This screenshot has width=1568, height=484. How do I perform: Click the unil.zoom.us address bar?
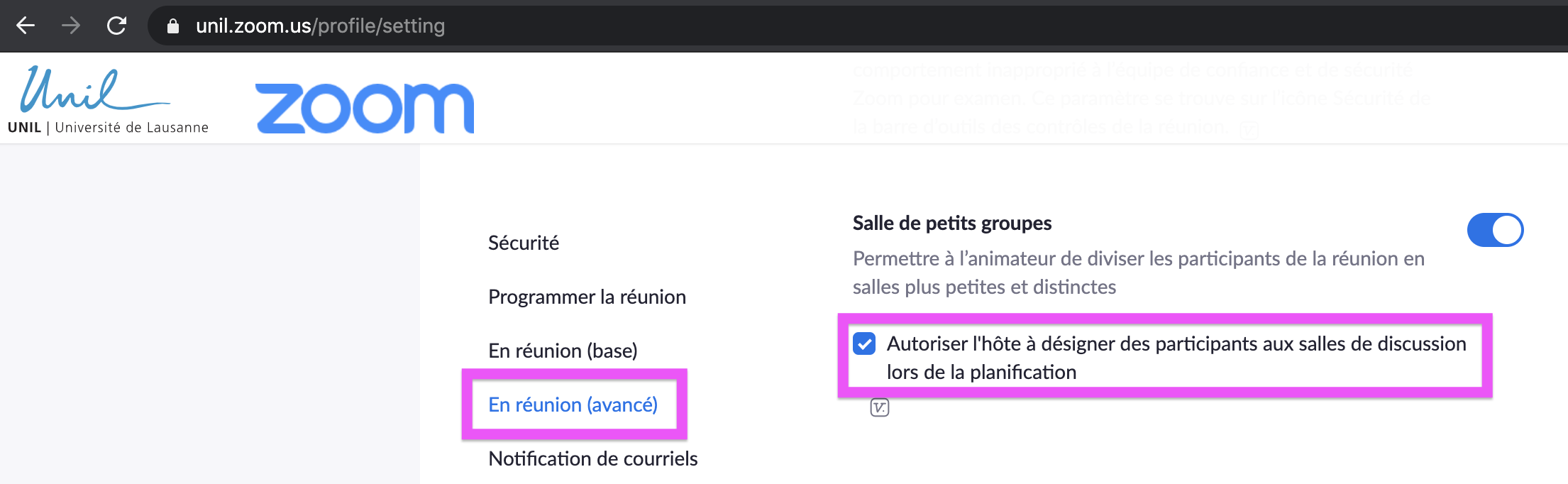(321, 26)
